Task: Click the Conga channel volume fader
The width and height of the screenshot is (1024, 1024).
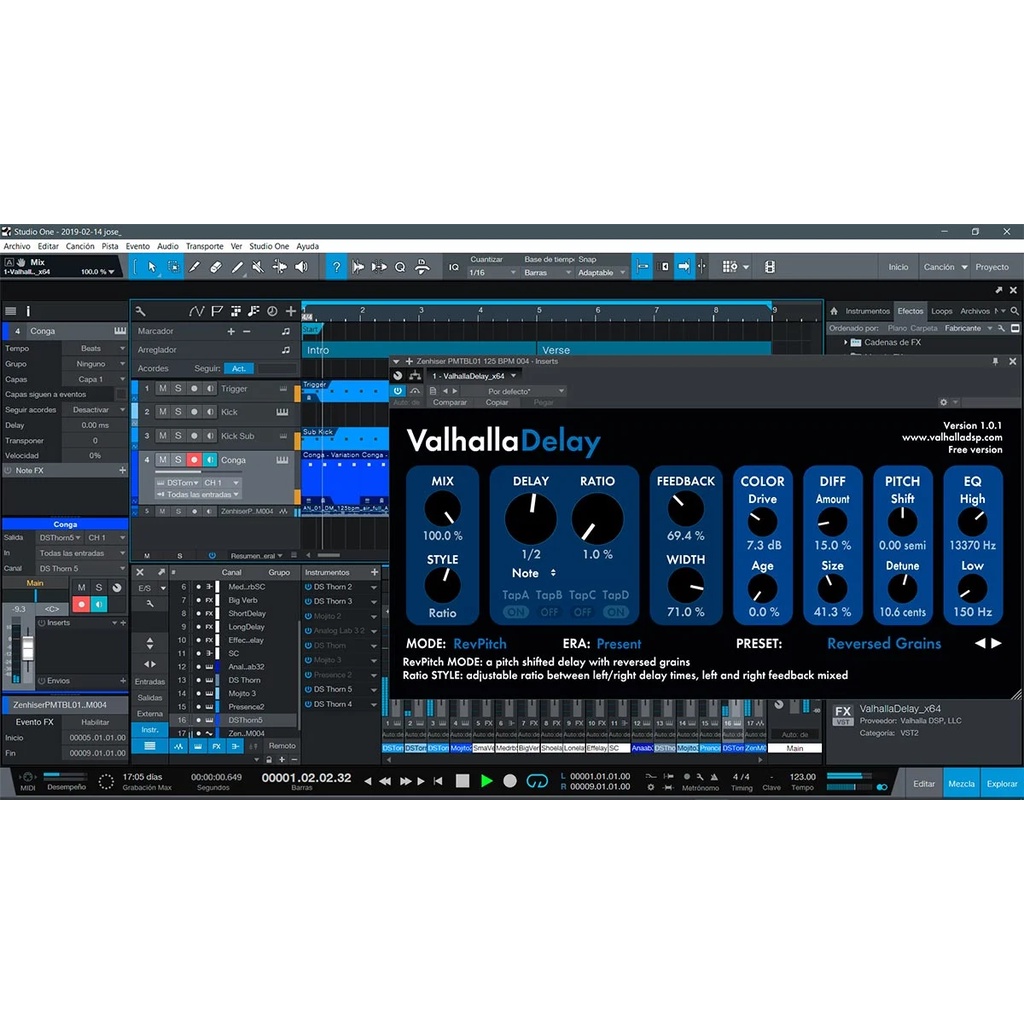Action: coord(27,648)
